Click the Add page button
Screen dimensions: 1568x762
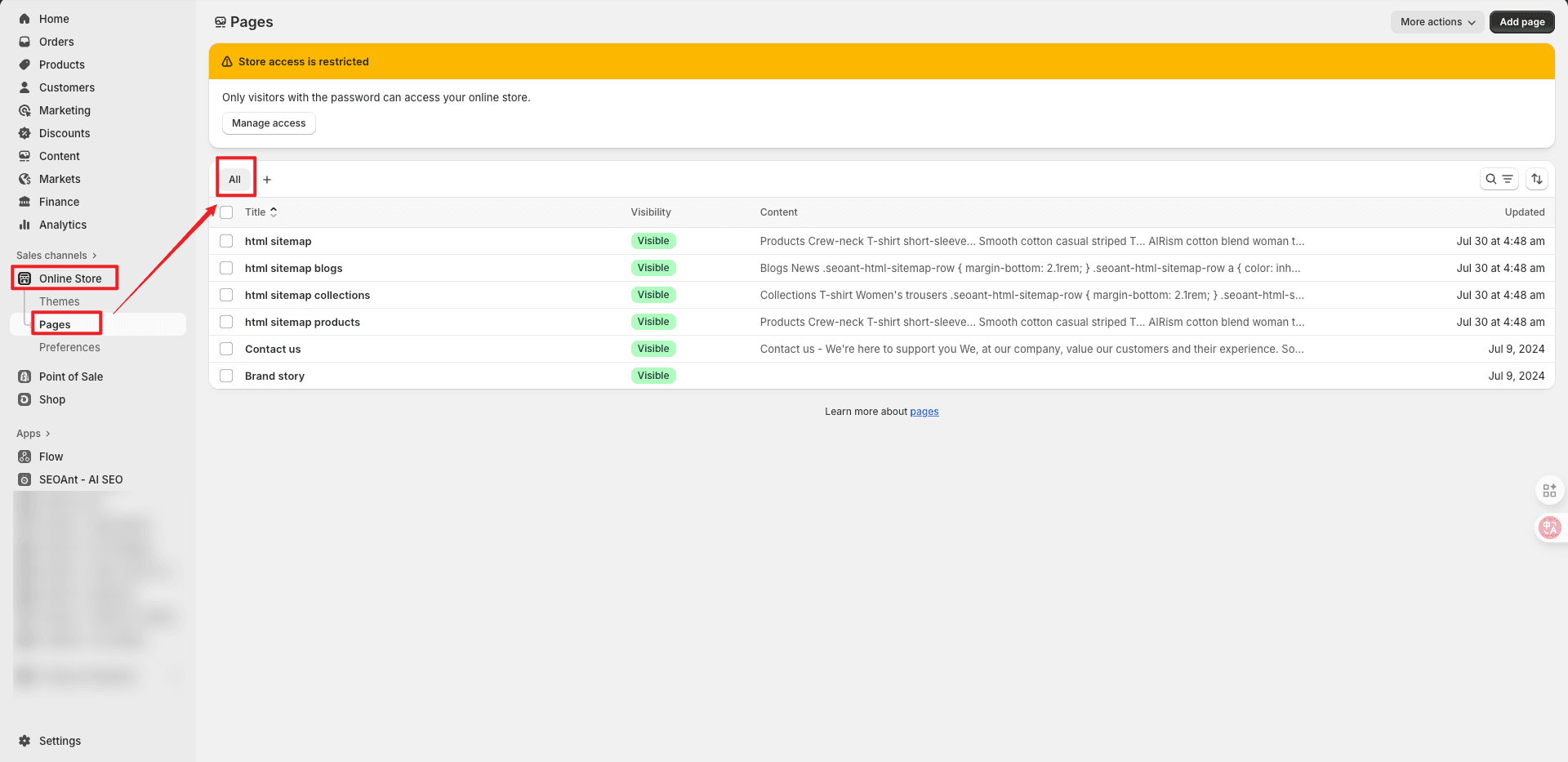point(1521,22)
